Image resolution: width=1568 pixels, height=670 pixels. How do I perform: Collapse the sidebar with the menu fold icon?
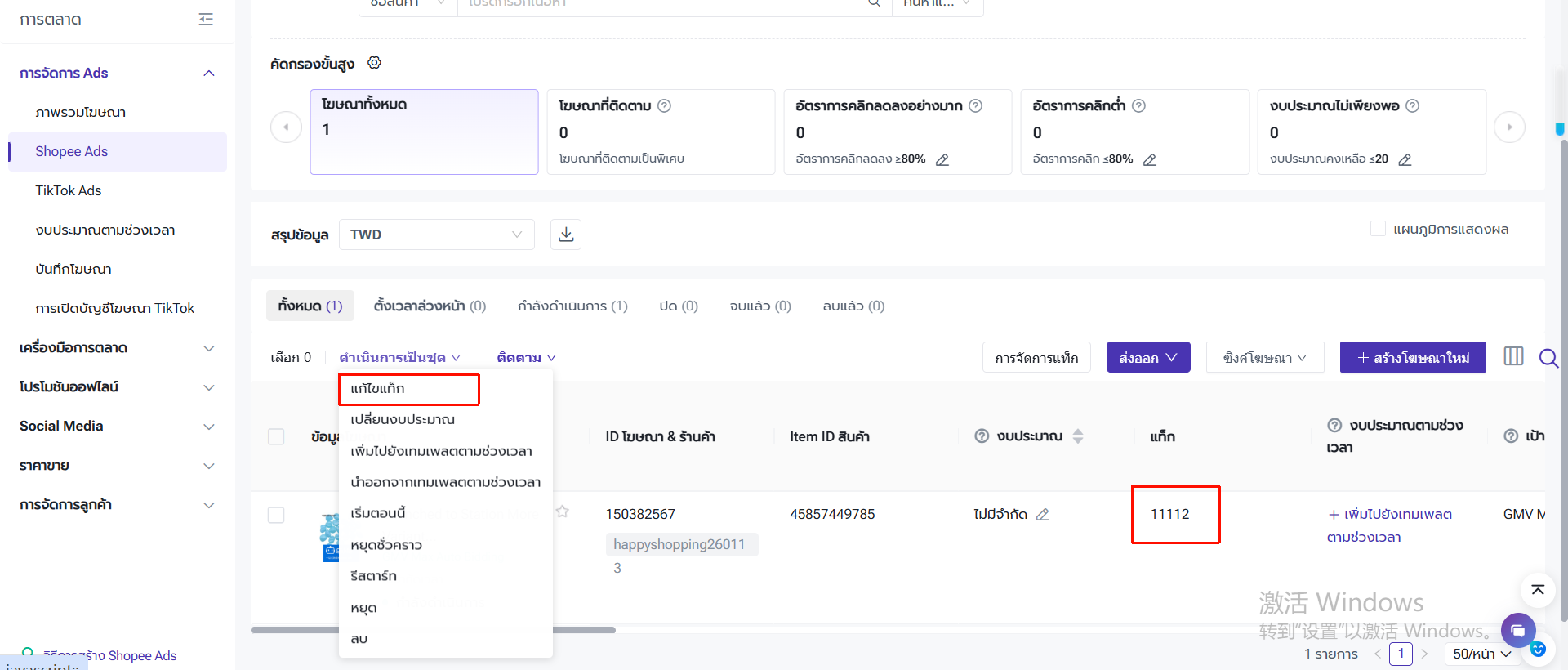pos(206,20)
